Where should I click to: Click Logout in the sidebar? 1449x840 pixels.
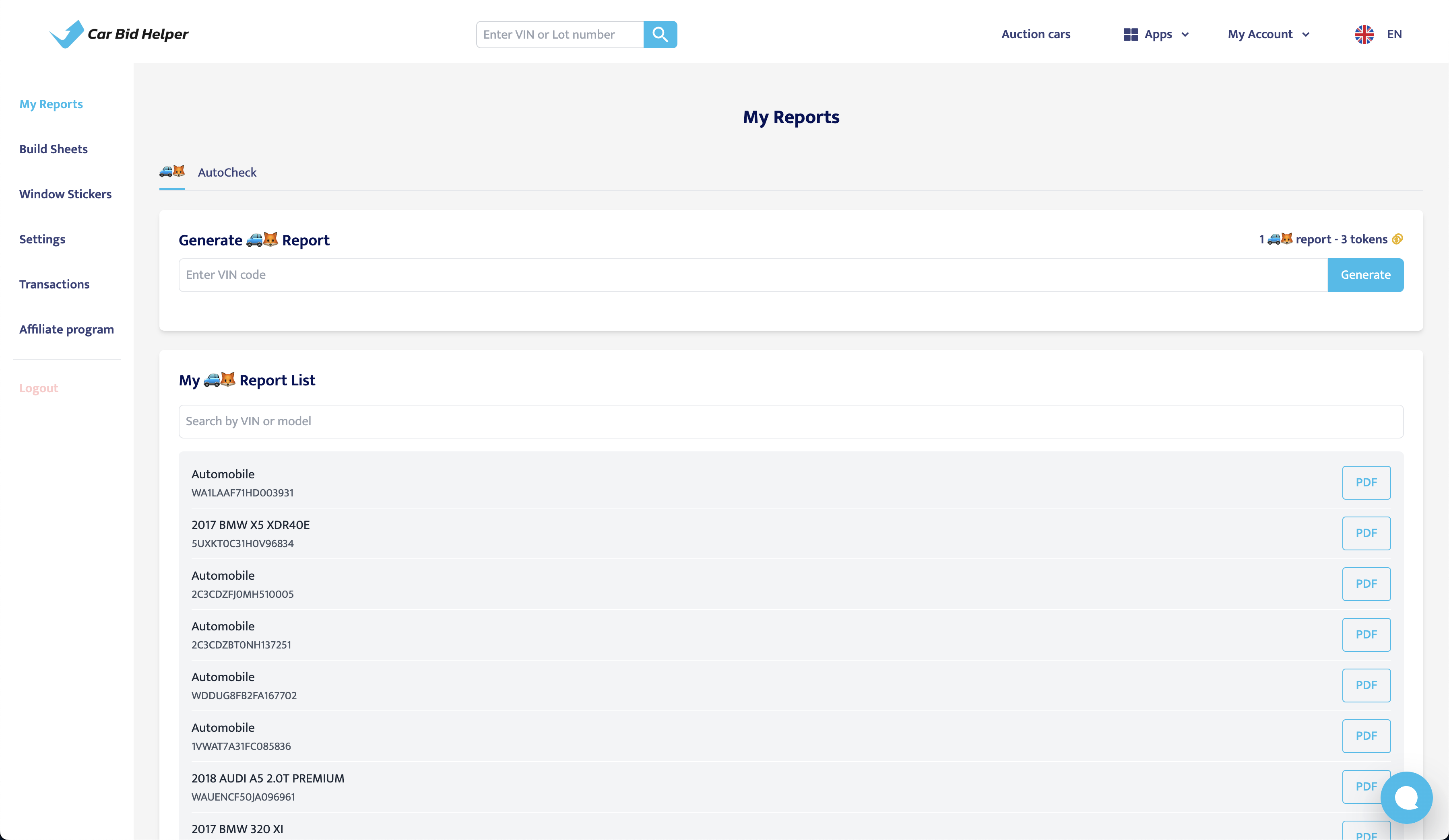coord(39,388)
